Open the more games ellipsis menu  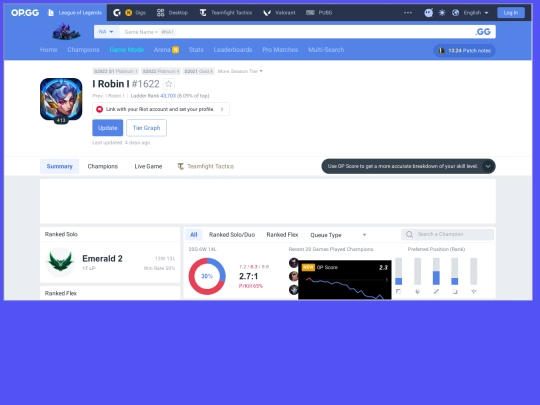click(408, 13)
